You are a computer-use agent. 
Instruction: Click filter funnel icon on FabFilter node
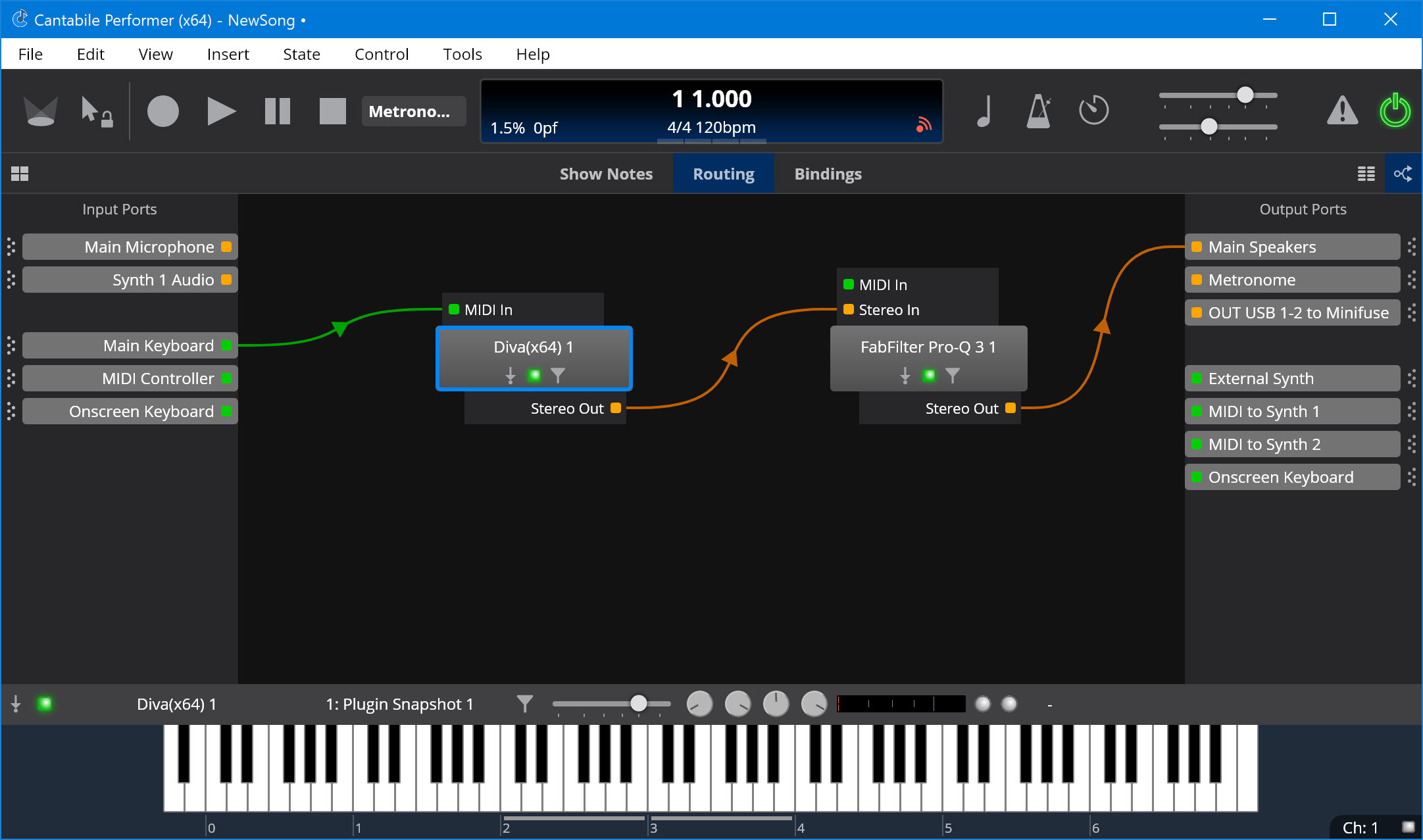[x=953, y=375]
